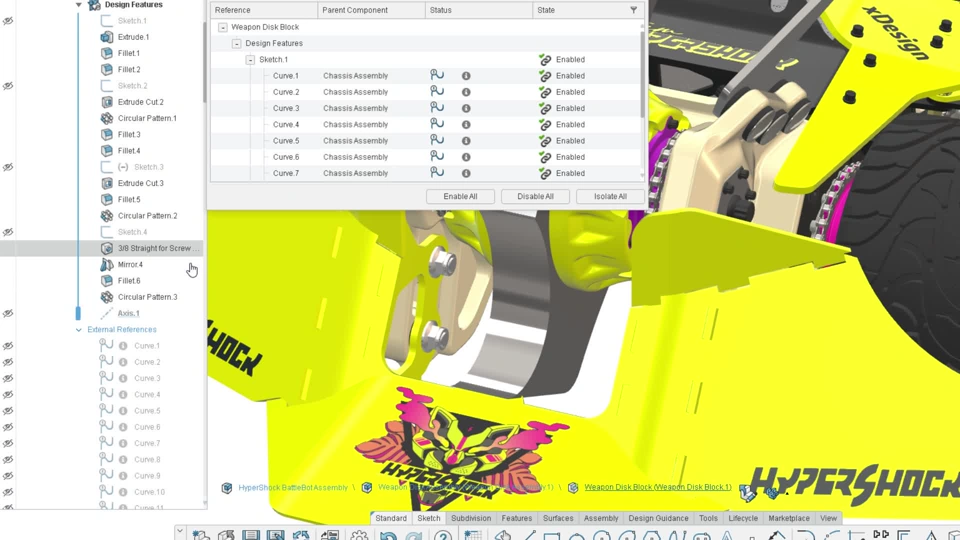Toggle visibility of Axis.1
Screen dimensions: 960x540
(8, 313)
